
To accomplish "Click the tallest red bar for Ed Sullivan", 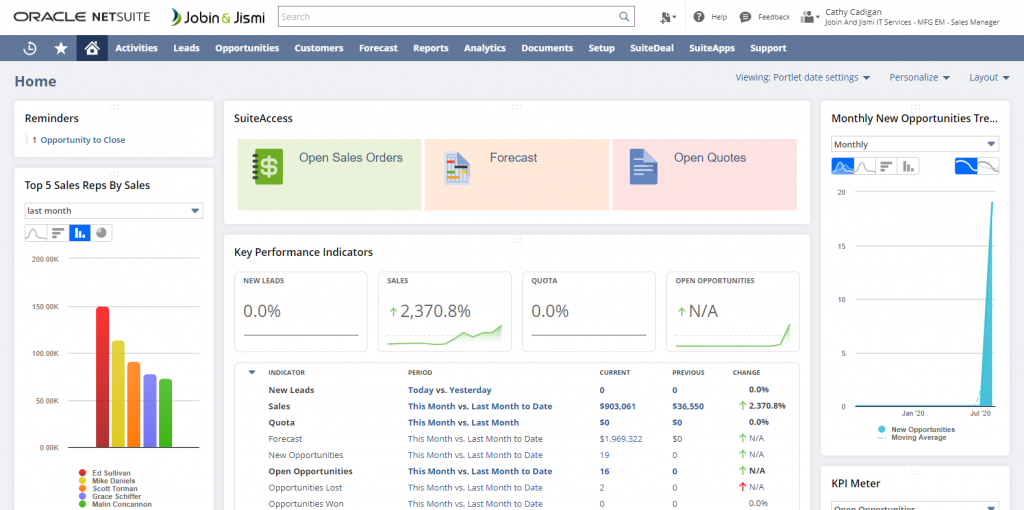I will coord(102,377).
